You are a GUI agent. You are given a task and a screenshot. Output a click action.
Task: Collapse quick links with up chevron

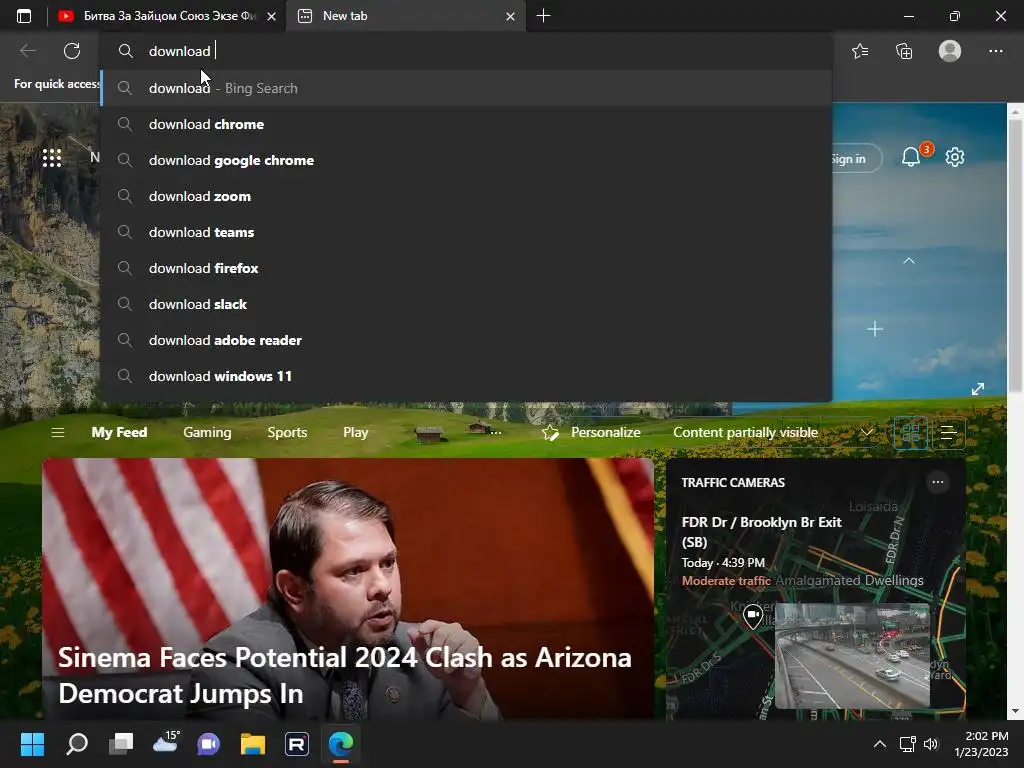[x=908, y=261]
